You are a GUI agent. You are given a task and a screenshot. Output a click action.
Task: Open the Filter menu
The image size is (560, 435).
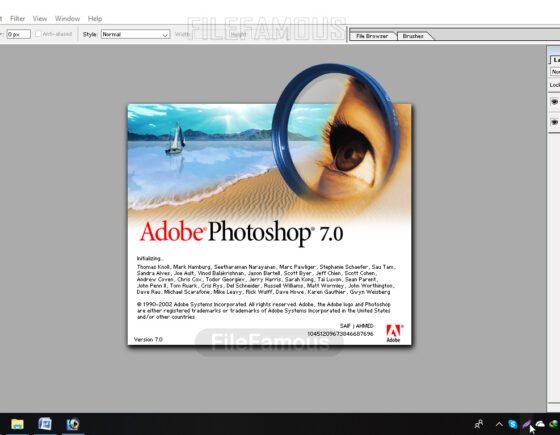click(17, 19)
